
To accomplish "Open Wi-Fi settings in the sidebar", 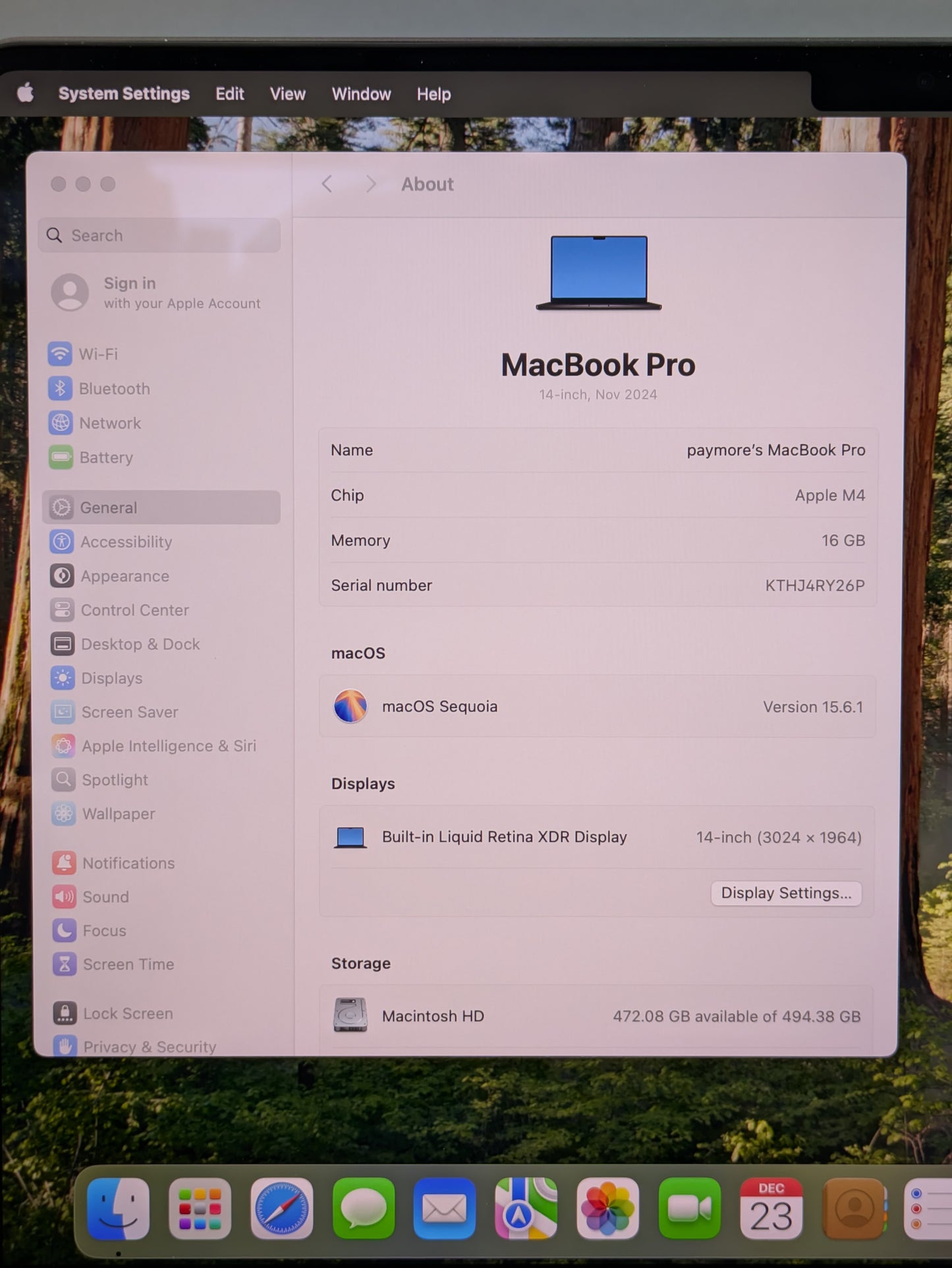I will (x=98, y=354).
